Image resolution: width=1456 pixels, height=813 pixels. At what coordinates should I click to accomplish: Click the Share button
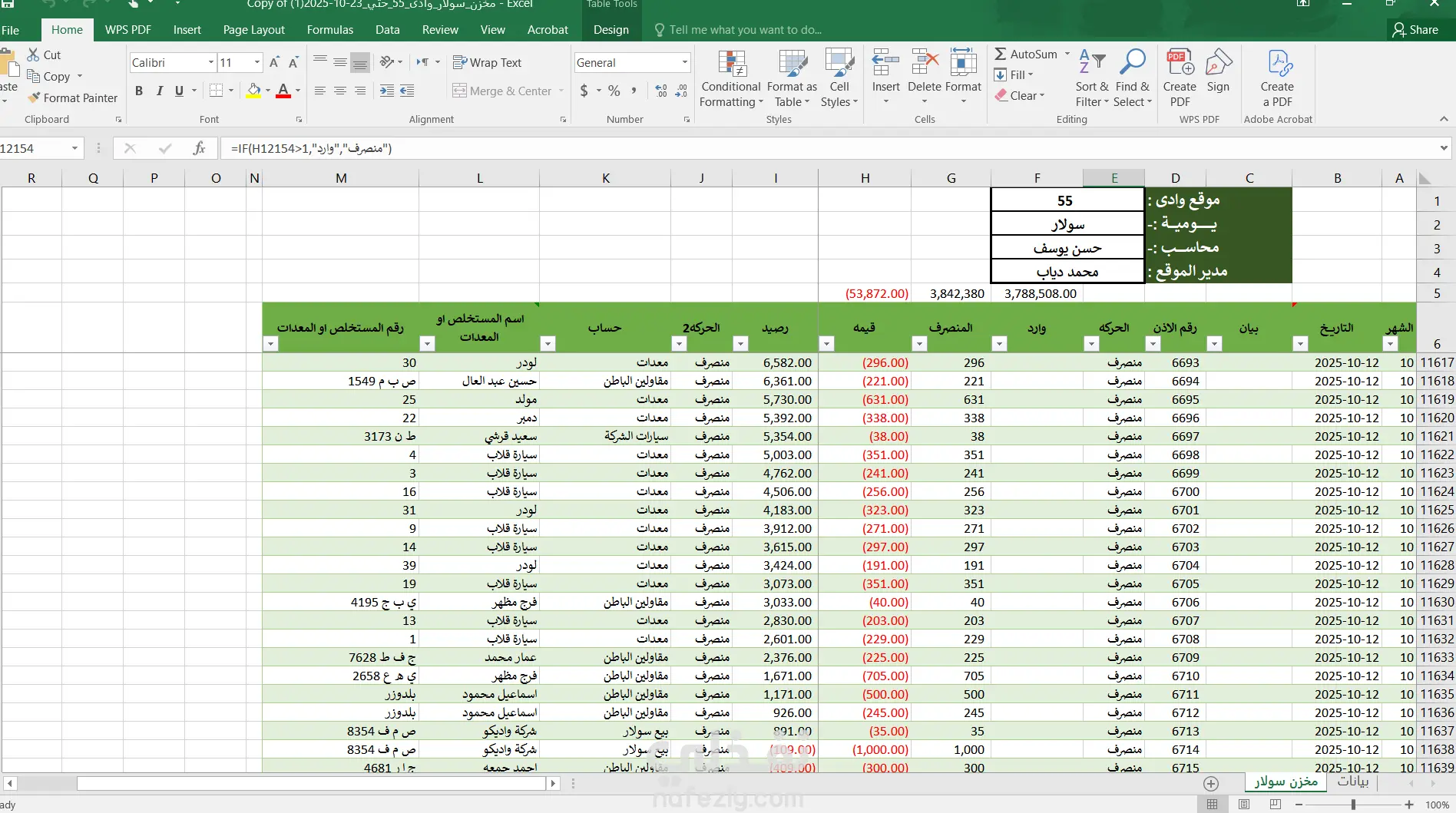pyautogui.click(x=1415, y=30)
